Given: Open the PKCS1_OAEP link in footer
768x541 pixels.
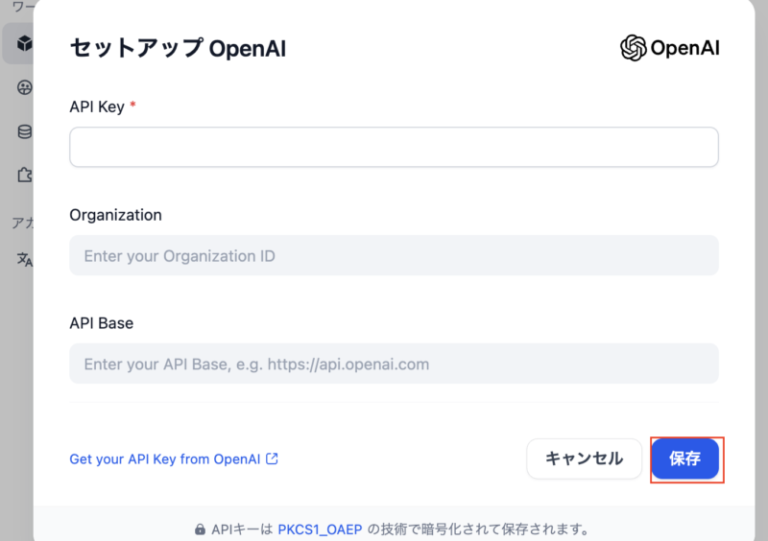Looking at the screenshot, I should 319,528.
